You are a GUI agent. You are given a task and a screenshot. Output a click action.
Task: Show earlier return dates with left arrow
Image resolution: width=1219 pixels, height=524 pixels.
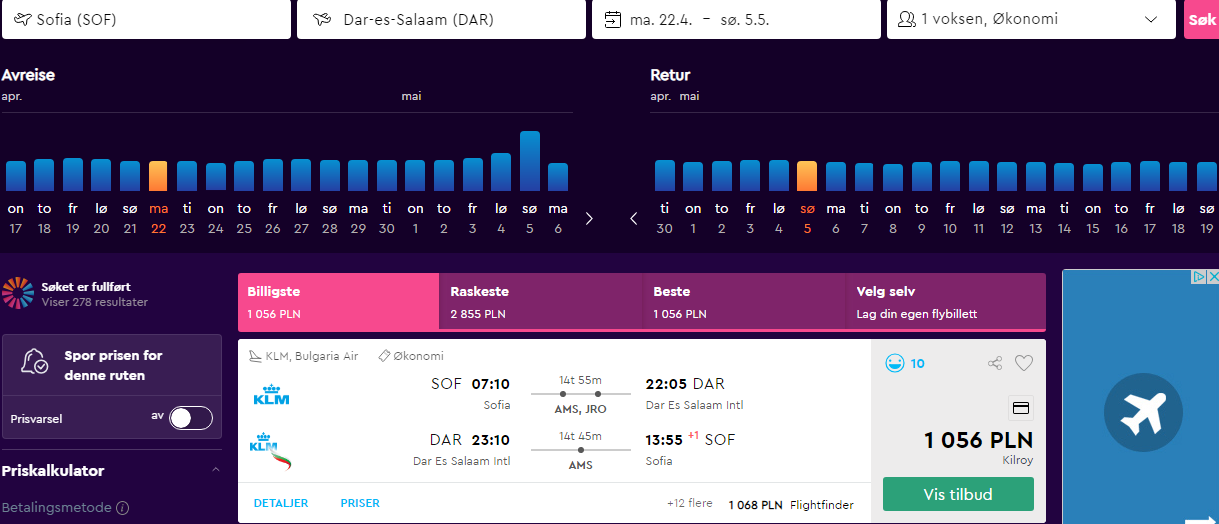634,218
